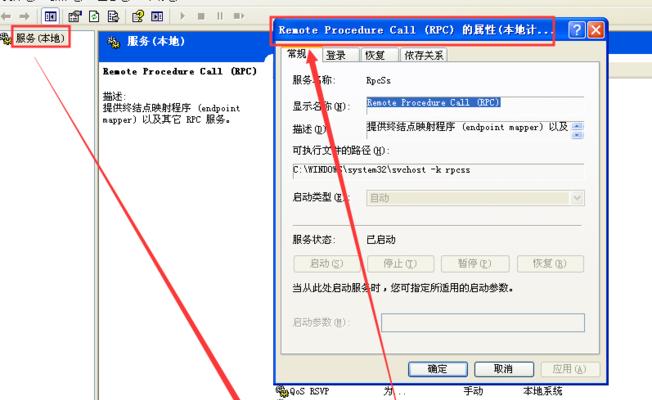Click the Restart service toolbar icon
The width and height of the screenshot is (652, 400).
pyautogui.click(x=239, y=16)
